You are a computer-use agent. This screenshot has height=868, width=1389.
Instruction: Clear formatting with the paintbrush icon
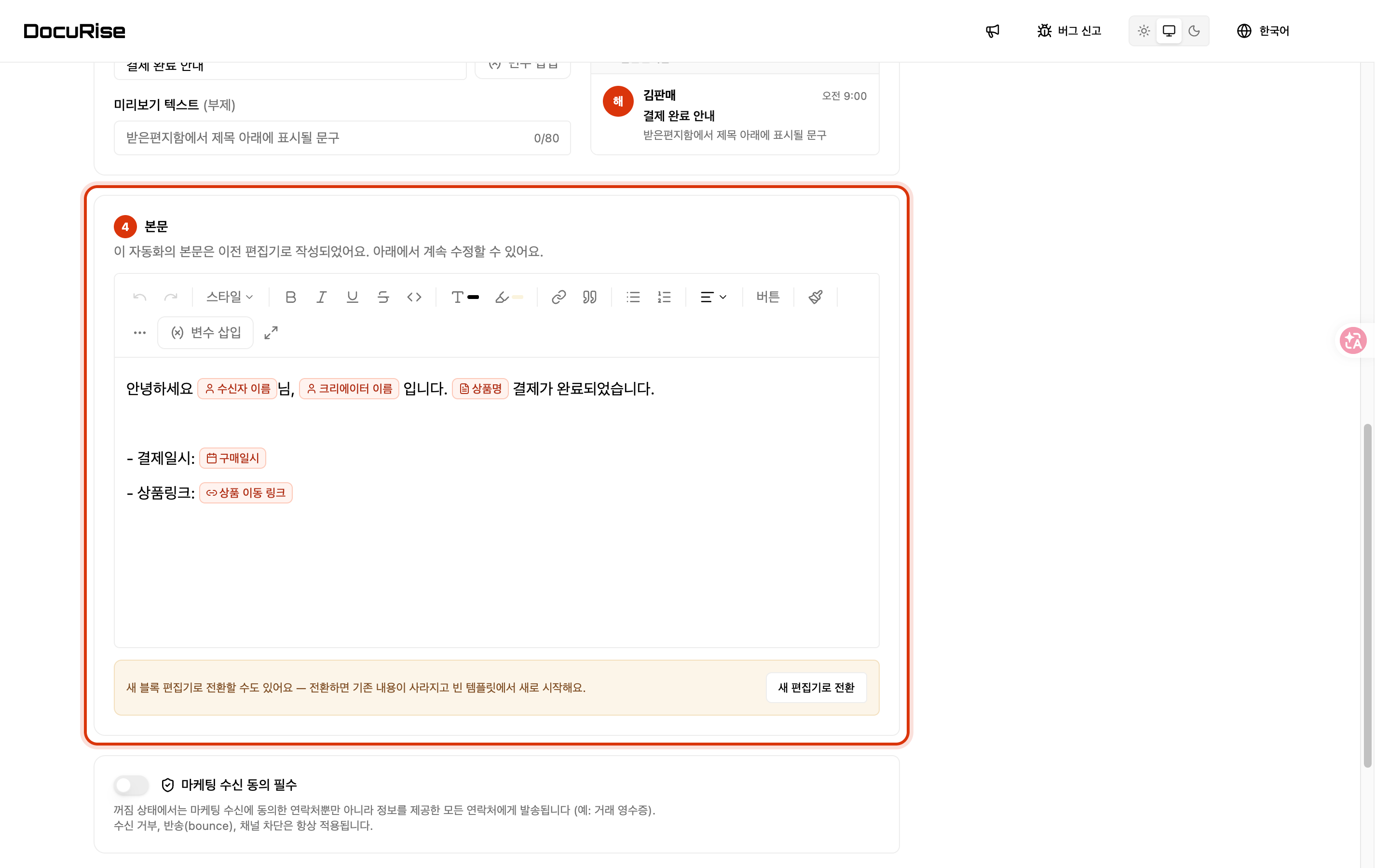pyautogui.click(x=816, y=297)
